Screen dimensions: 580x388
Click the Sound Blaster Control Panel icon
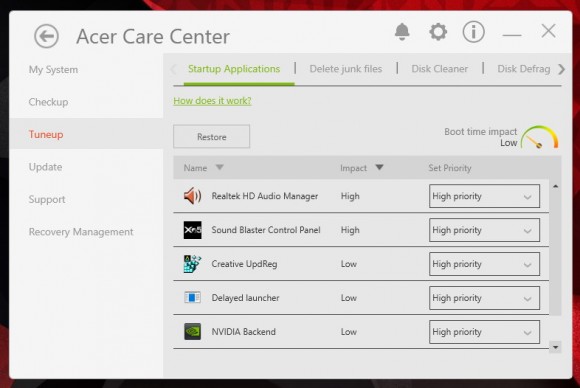tap(192, 230)
